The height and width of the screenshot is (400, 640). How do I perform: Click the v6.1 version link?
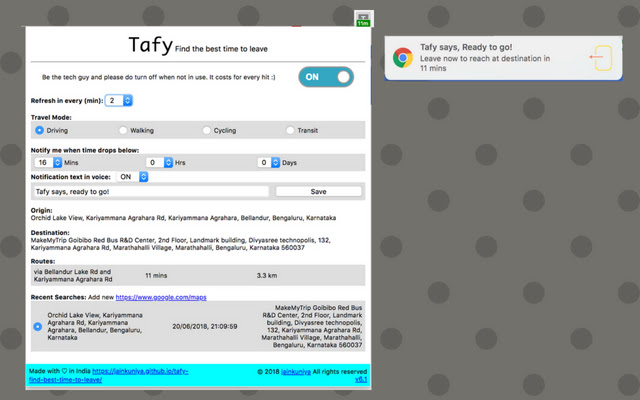(361, 379)
